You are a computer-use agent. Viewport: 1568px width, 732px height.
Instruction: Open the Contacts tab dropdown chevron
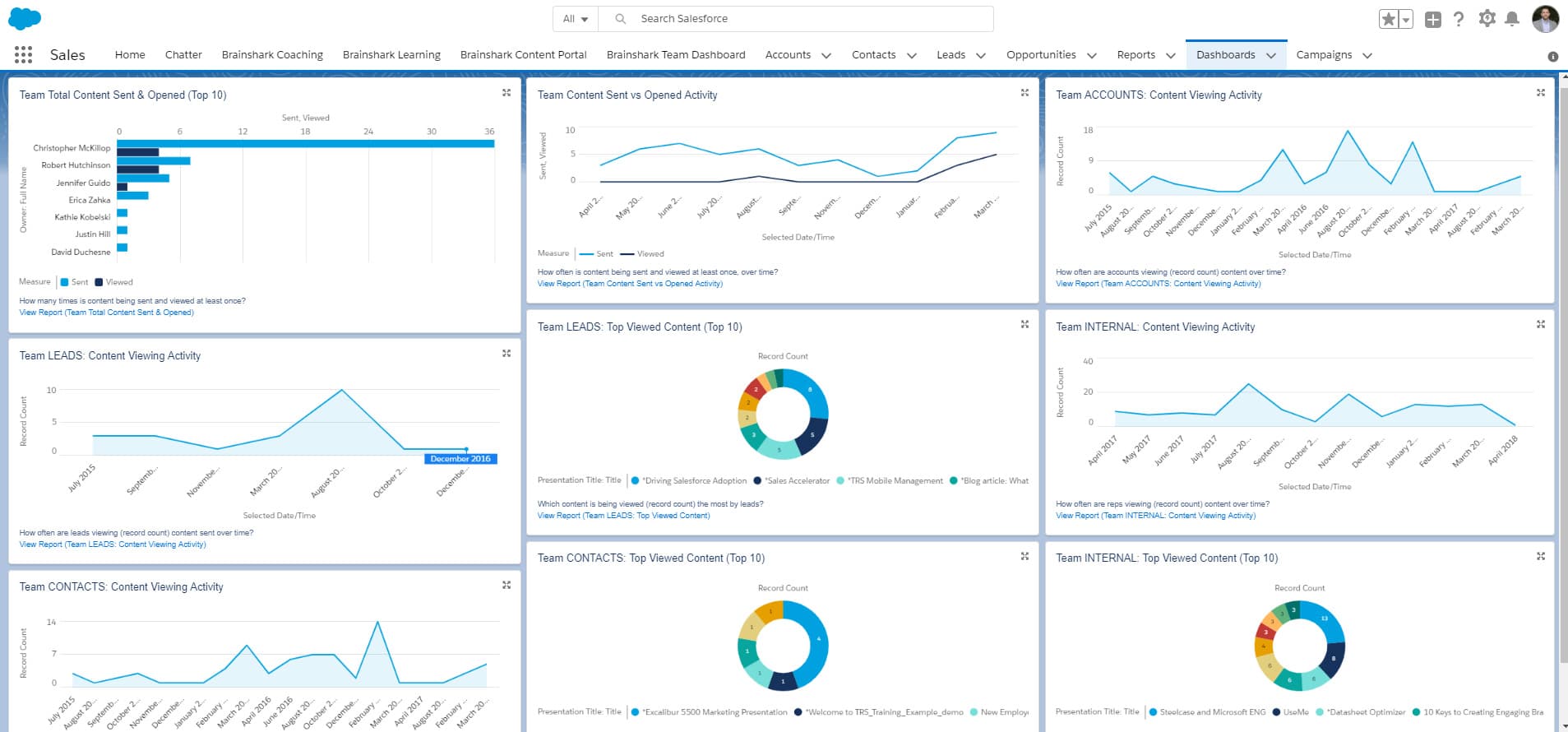click(911, 55)
